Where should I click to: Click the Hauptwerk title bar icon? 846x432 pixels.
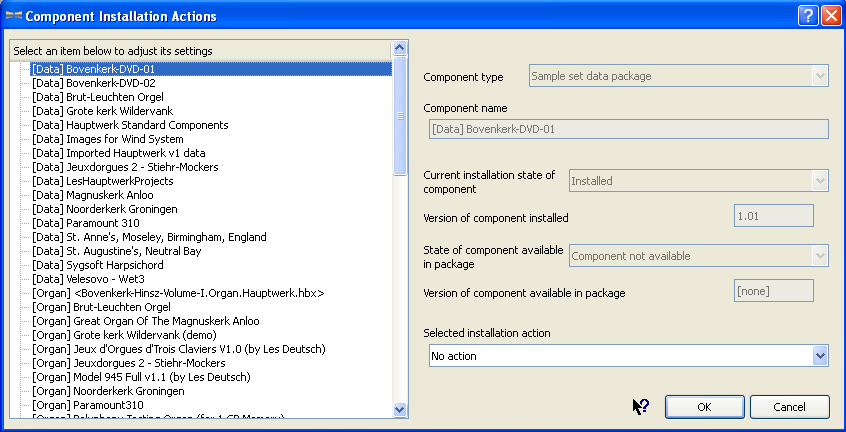point(13,16)
